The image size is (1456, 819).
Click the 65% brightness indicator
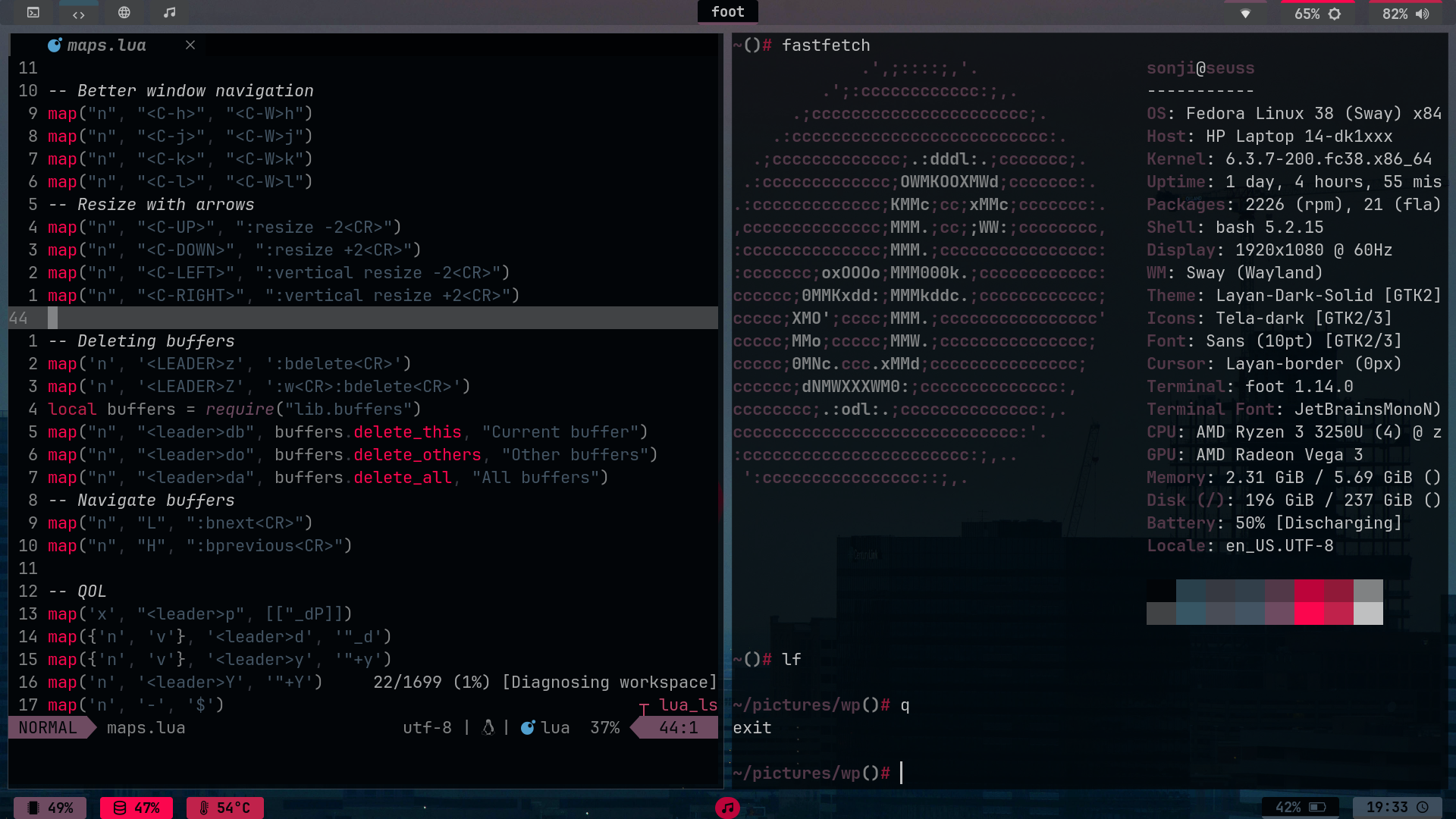click(1318, 14)
